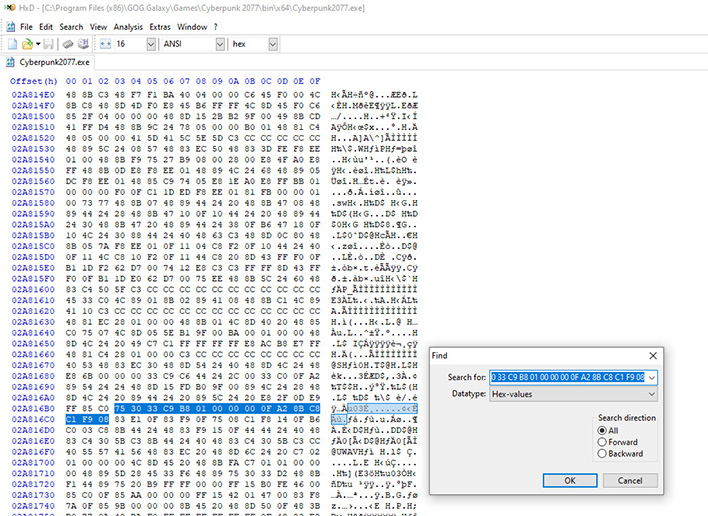708x516 pixels.
Task: Open the Analysis menu
Action: tap(128, 27)
